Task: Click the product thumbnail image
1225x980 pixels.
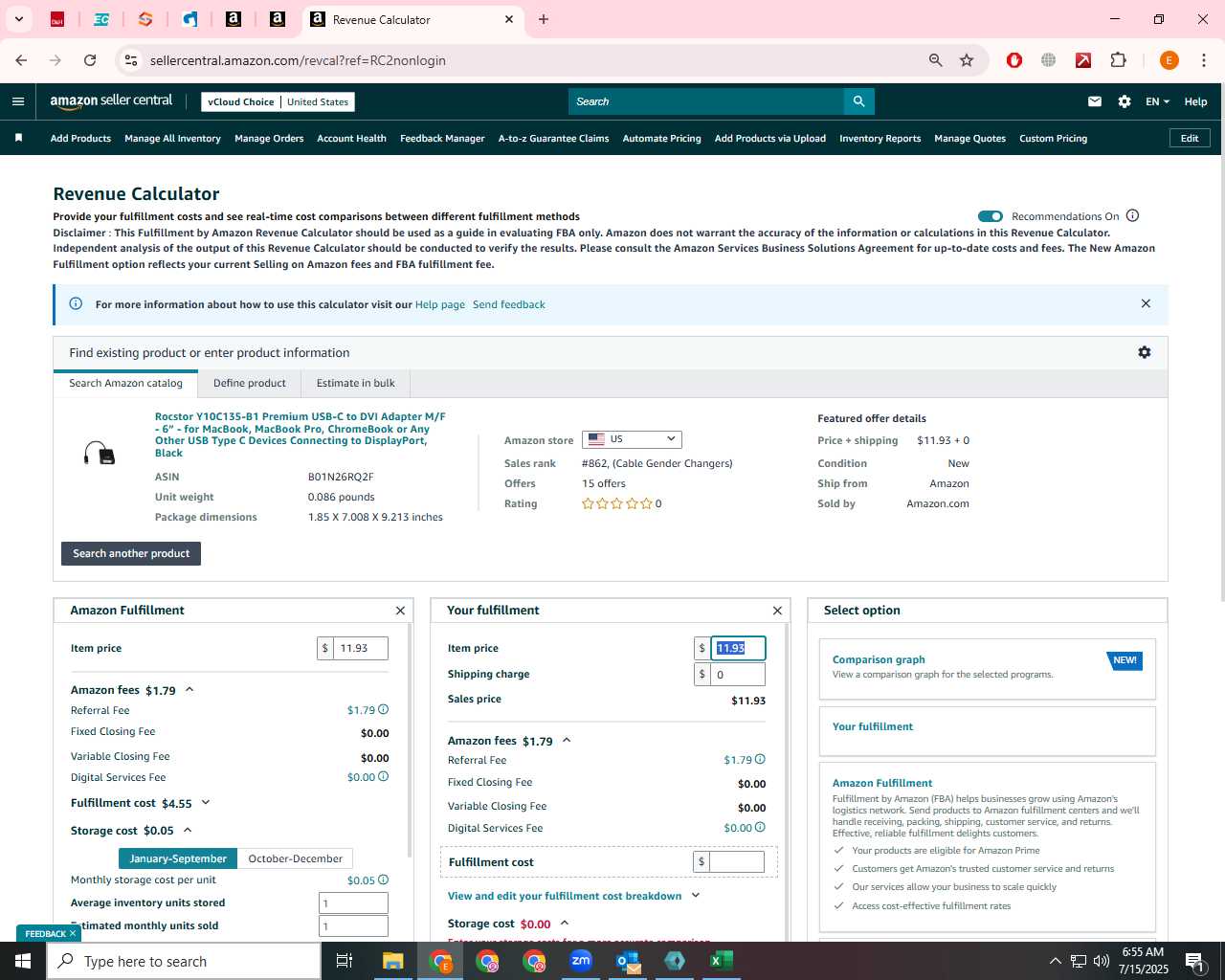Action: [100, 453]
